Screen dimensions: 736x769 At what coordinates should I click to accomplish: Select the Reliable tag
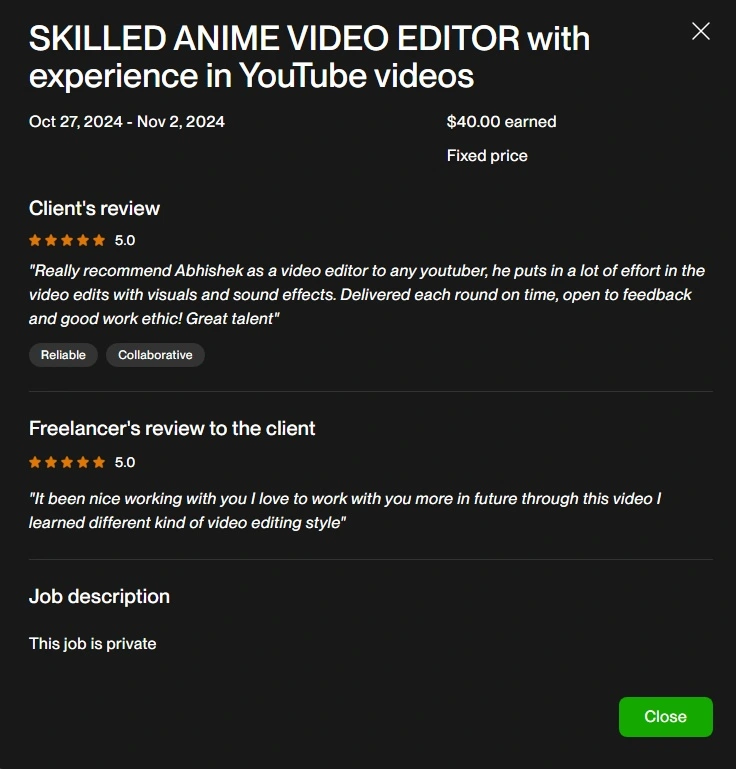63,355
